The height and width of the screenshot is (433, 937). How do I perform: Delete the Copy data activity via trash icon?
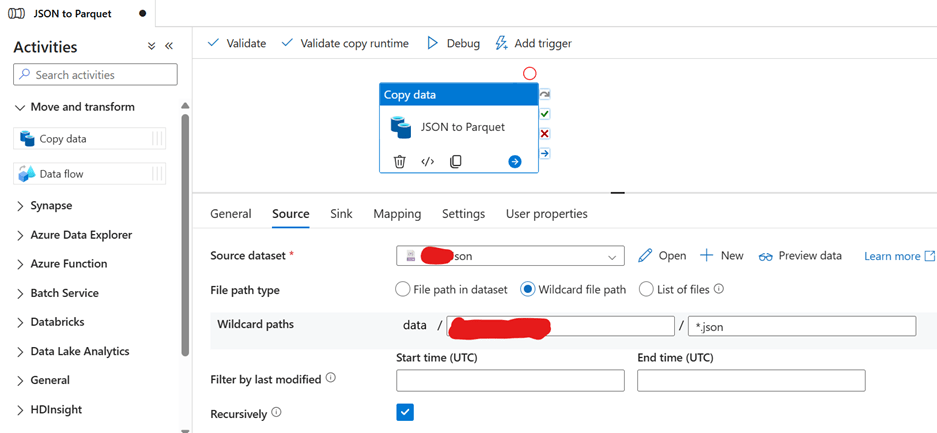[400, 162]
